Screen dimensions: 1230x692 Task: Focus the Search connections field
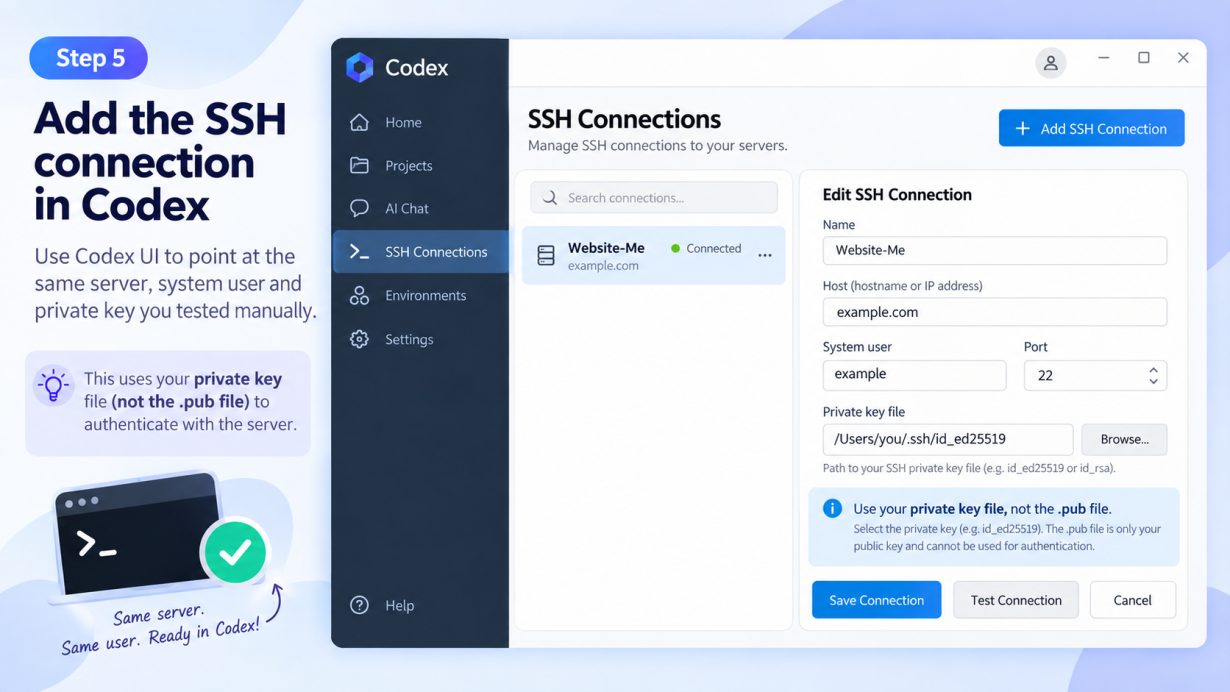tap(653, 198)
